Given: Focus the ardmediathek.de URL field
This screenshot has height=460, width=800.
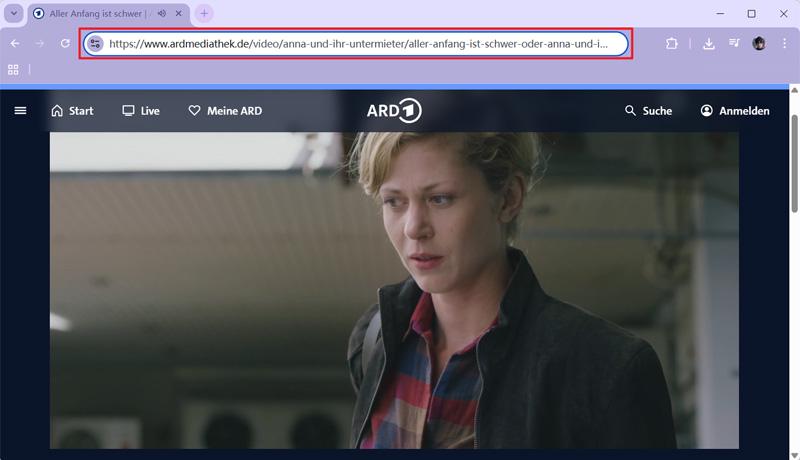Looking at the screenshot, I should pyautogui.click(x=360, y=44).
